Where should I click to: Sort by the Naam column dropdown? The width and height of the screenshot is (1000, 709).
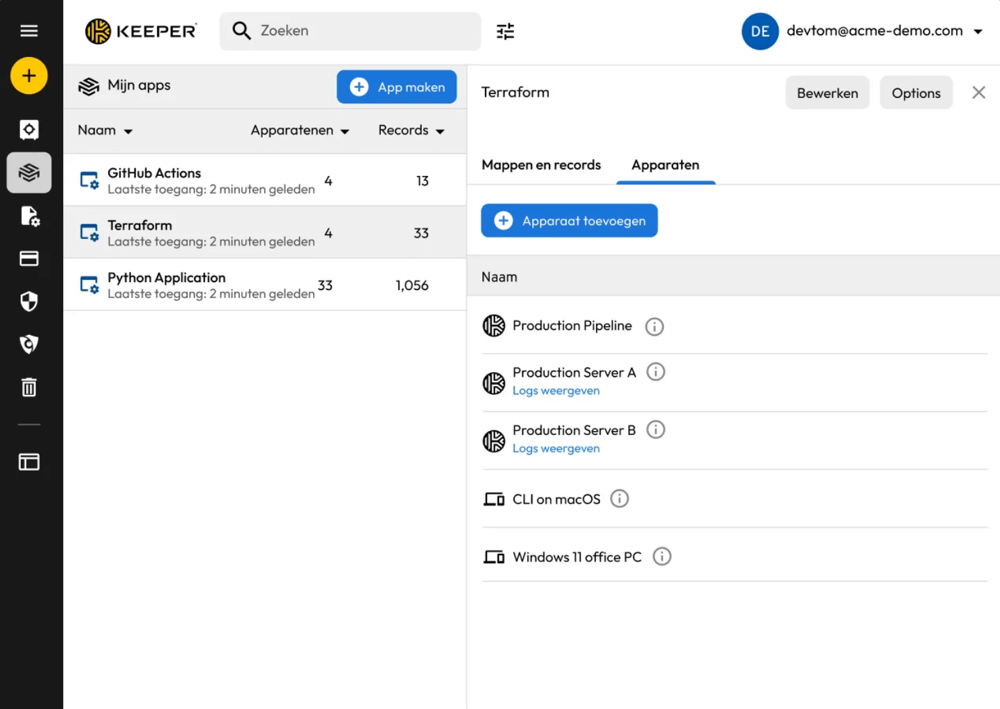click(105, 131)
